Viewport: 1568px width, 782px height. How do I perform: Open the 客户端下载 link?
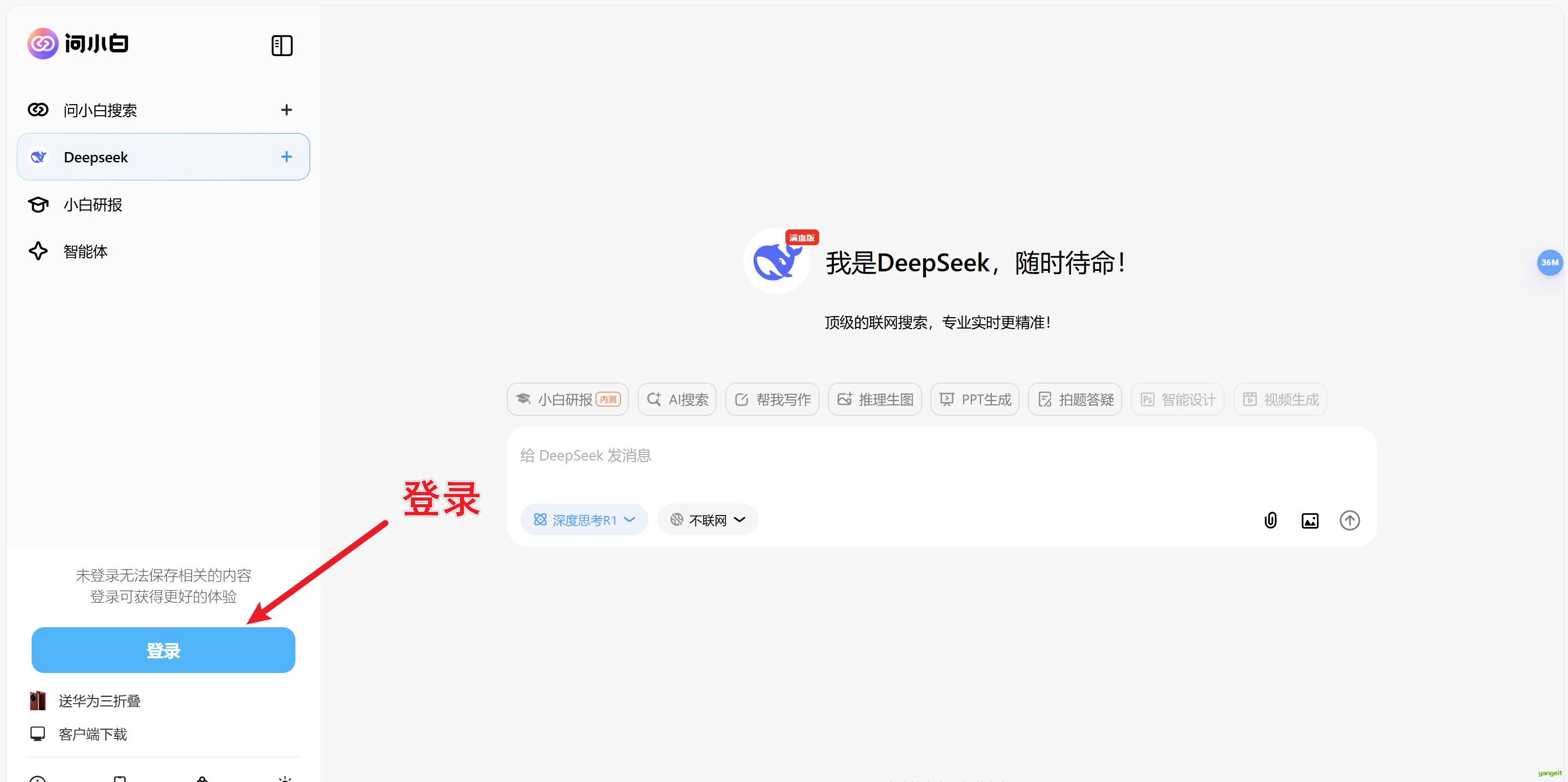click(x=78, y=735)
